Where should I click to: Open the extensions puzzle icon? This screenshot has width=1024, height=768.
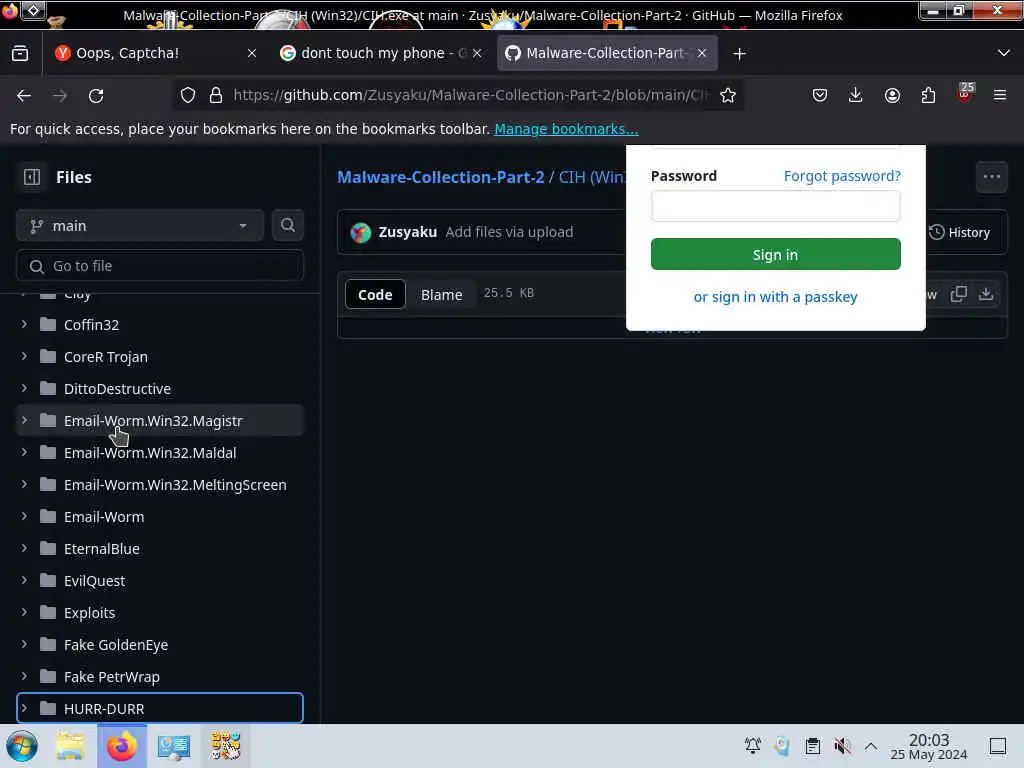click(x=928, y=95)
